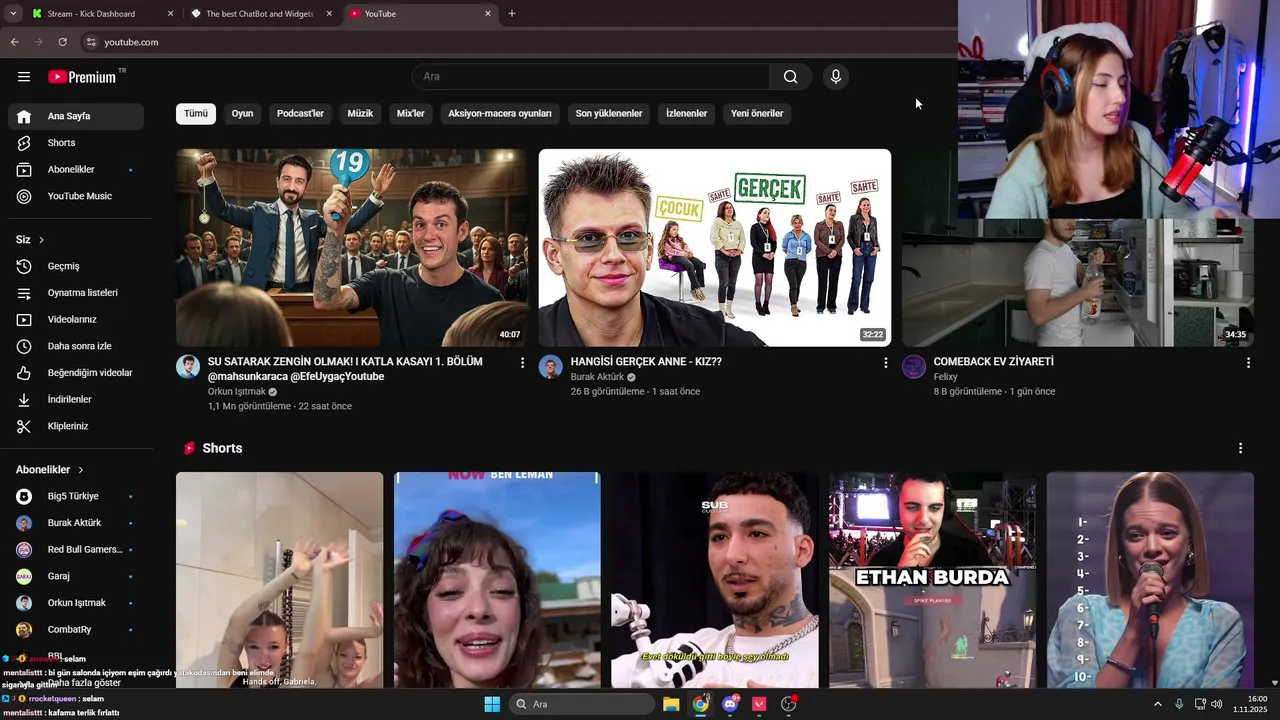Screen dimensions: 1280x720
Task: Open İndirilenler page
Action: pos(76,399)
